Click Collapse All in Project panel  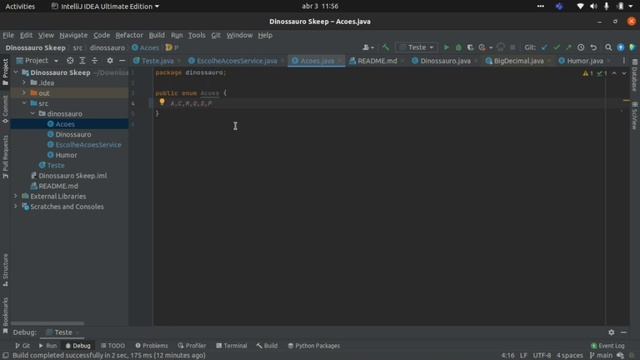[x=95, y=60]
